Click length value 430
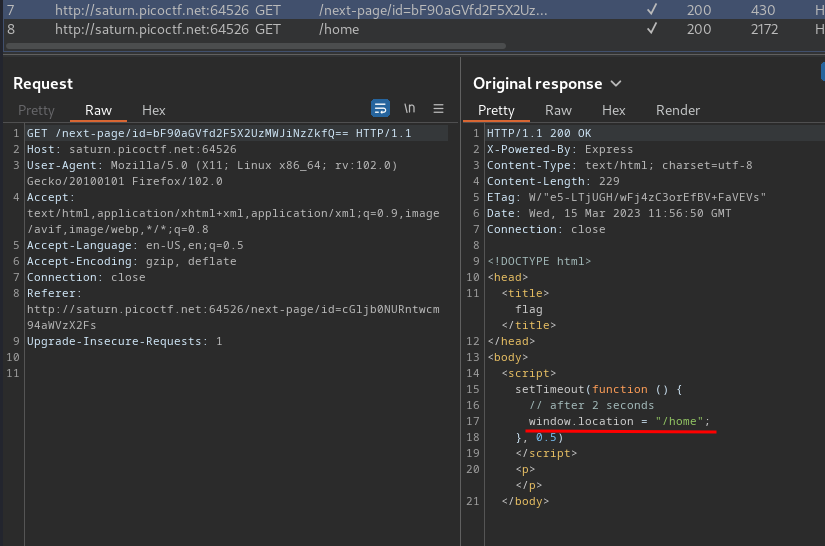825x546 pixels. (763, 10)
